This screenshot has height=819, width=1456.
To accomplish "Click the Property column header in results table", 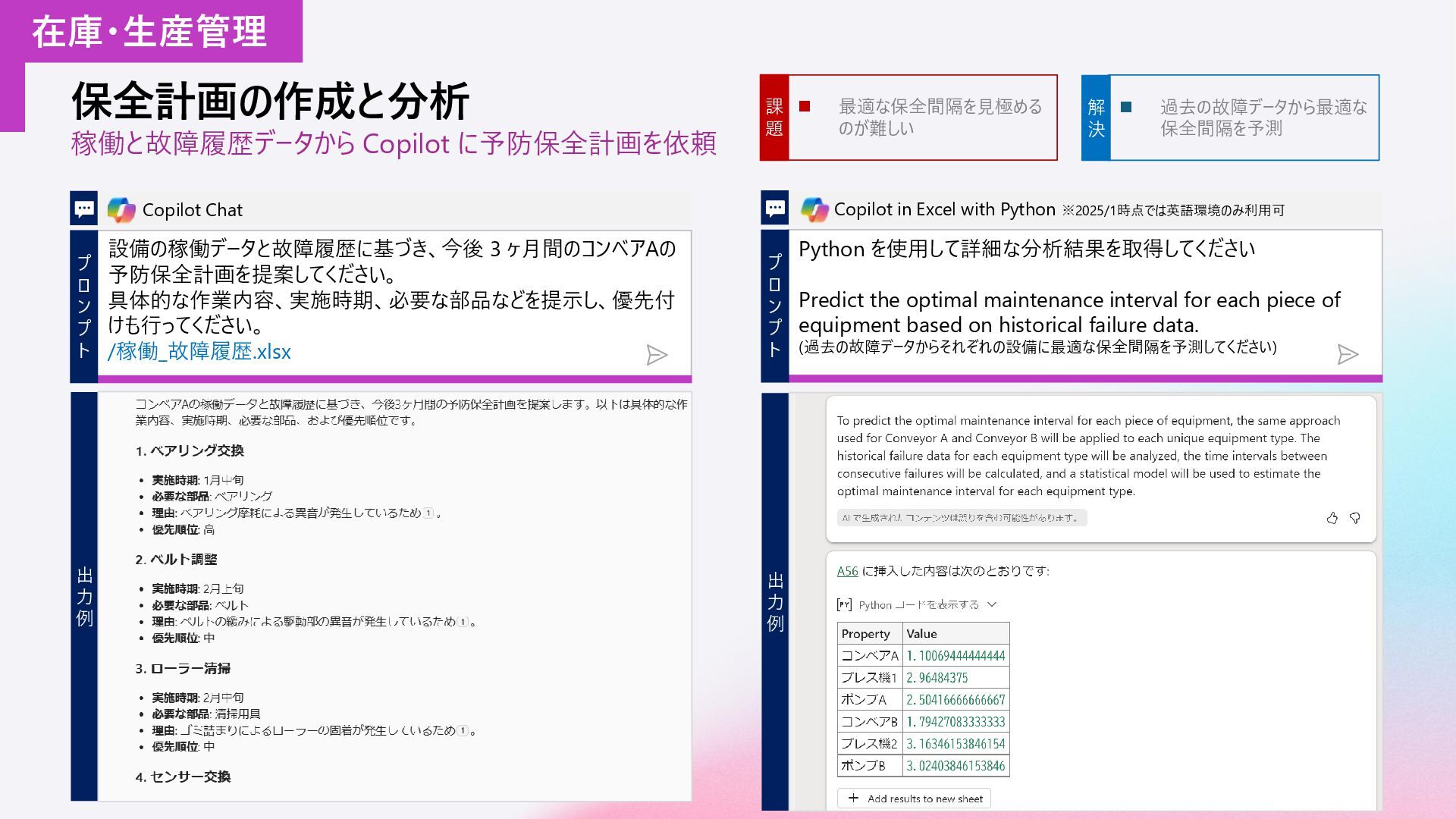I will click(866, 634).
